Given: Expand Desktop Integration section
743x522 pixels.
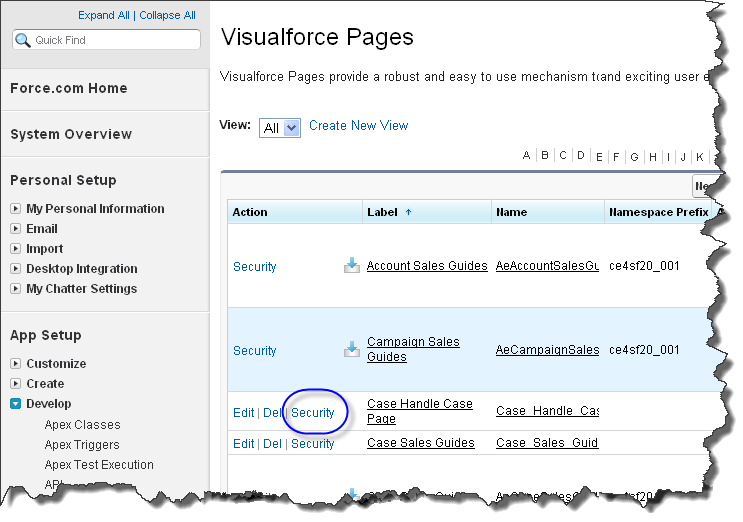Looking at the screenshot, I should click(16, 268).
